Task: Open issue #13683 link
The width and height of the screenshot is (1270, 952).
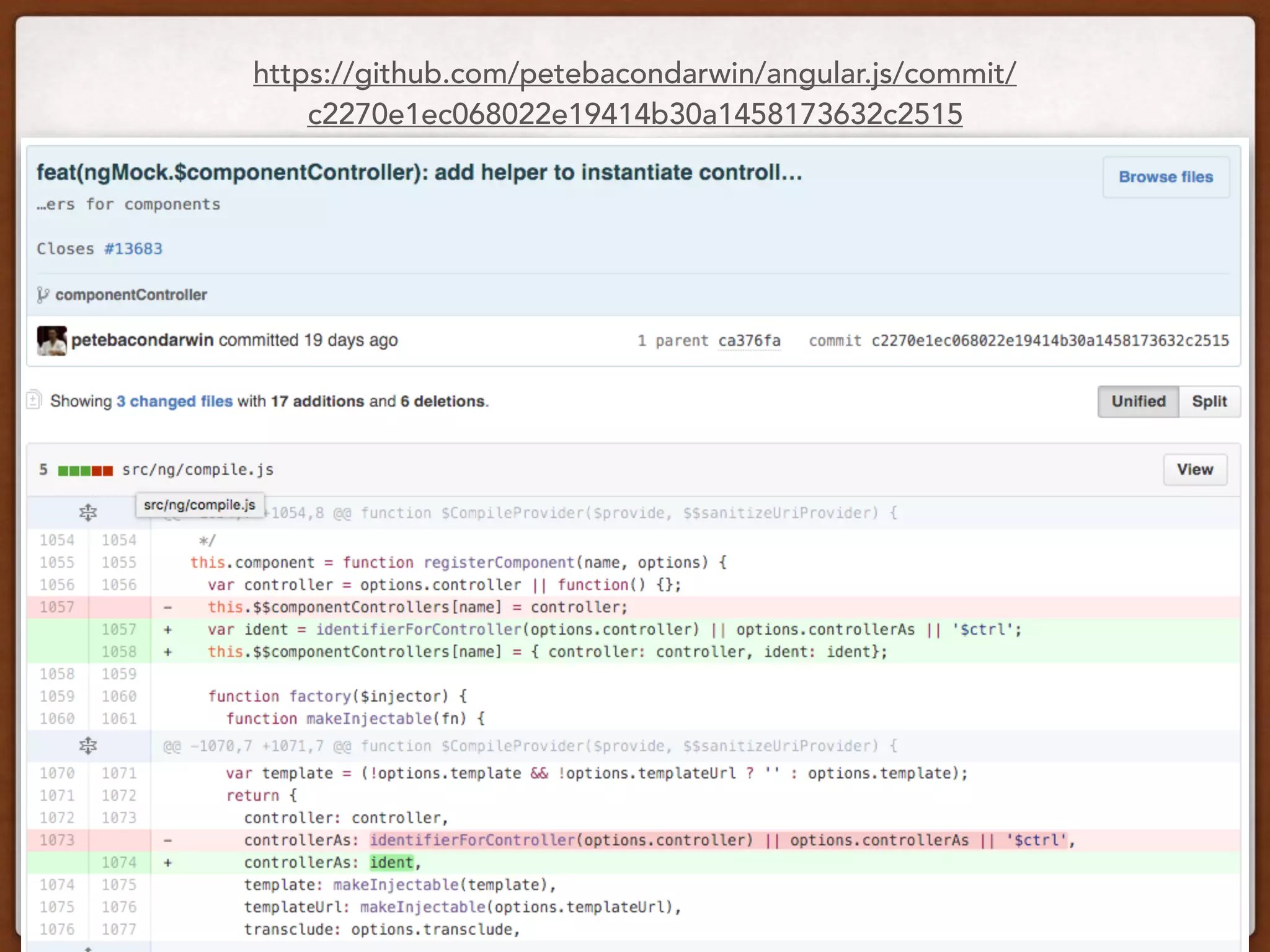Action: click(133, 249)
